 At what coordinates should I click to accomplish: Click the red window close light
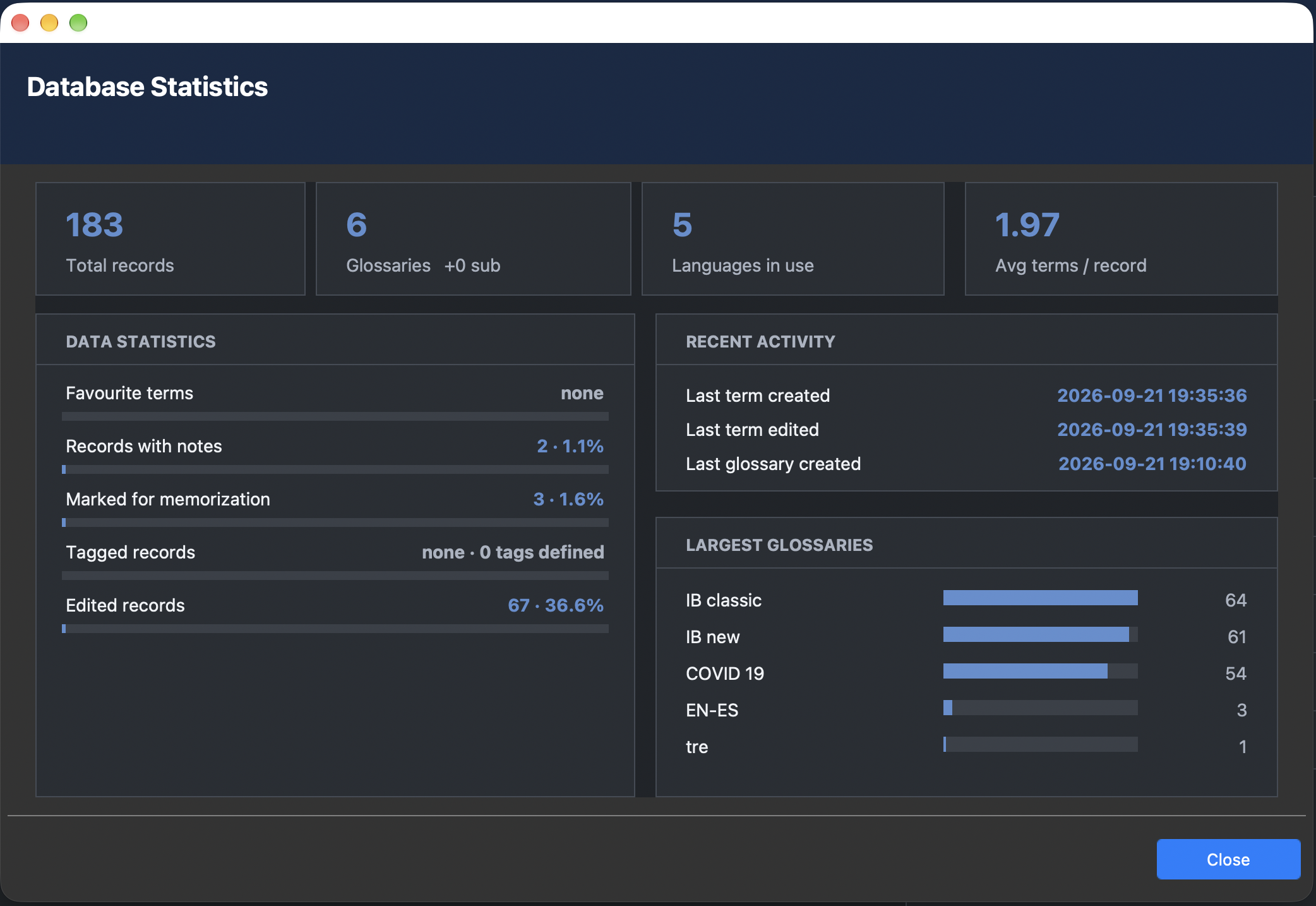pyautogui.click(x=20, y=23)
